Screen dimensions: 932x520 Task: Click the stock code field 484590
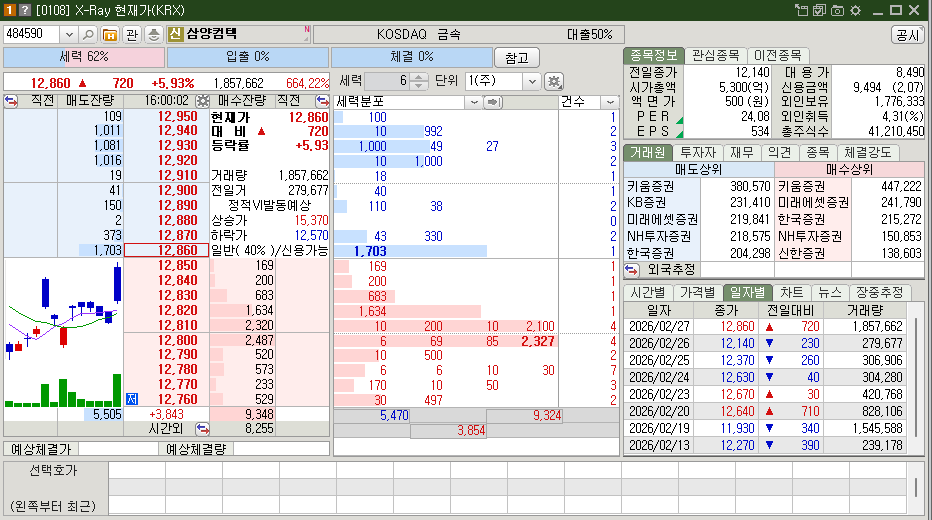click(32, 34)
